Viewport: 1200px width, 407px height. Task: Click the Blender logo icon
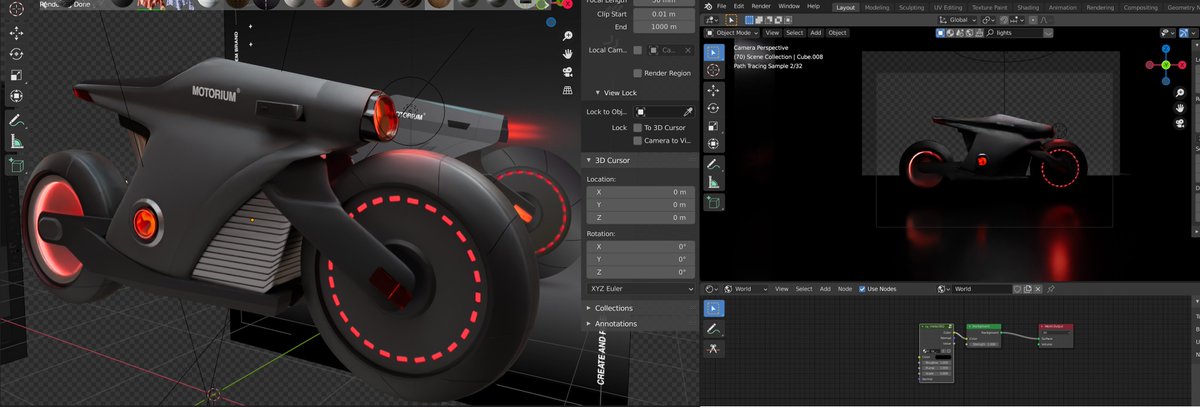pyautogui.click(x=706, y=6)
